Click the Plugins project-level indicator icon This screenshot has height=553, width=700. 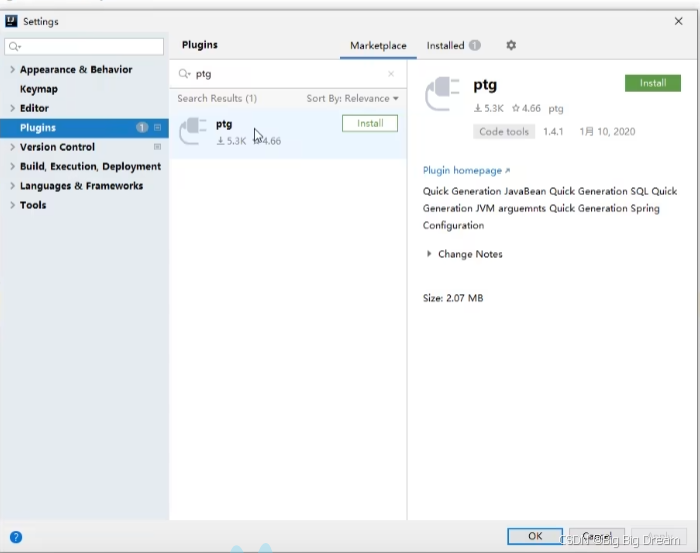(158, 128)
